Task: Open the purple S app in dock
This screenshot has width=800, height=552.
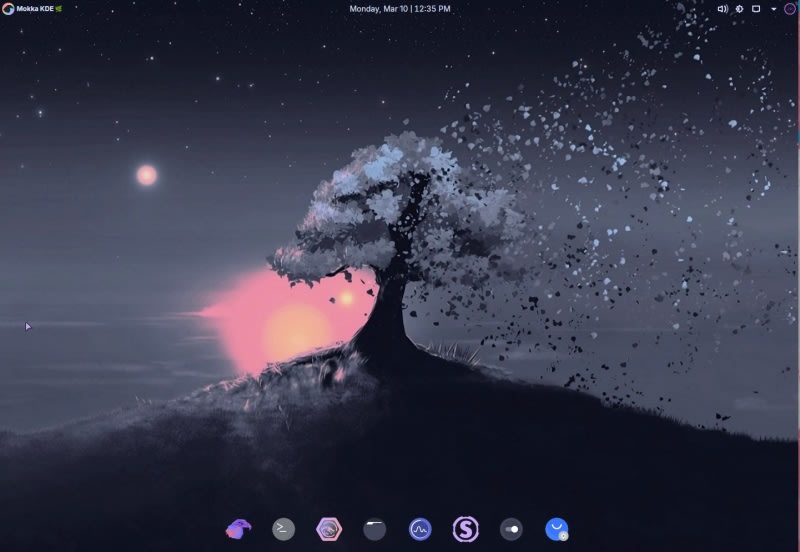Action: [465, 529]
